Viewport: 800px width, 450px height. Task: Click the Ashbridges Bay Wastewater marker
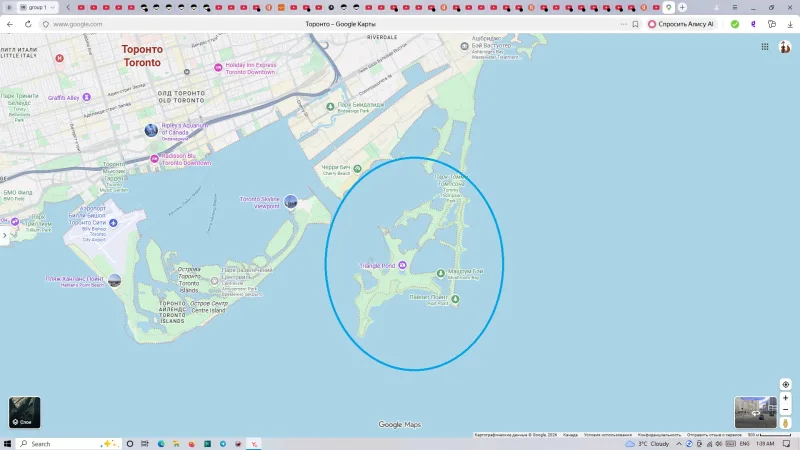click(x=464, y=46)
